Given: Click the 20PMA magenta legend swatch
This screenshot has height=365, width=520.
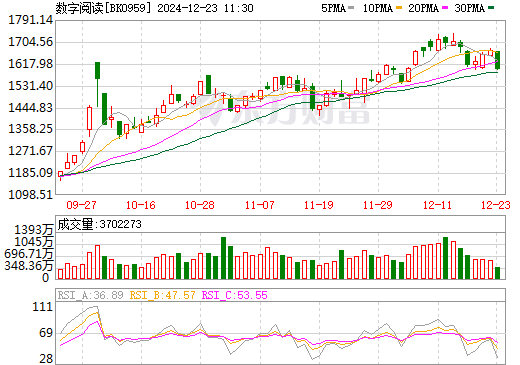Looking at the screenshot, I should click(x=445, y=8).
